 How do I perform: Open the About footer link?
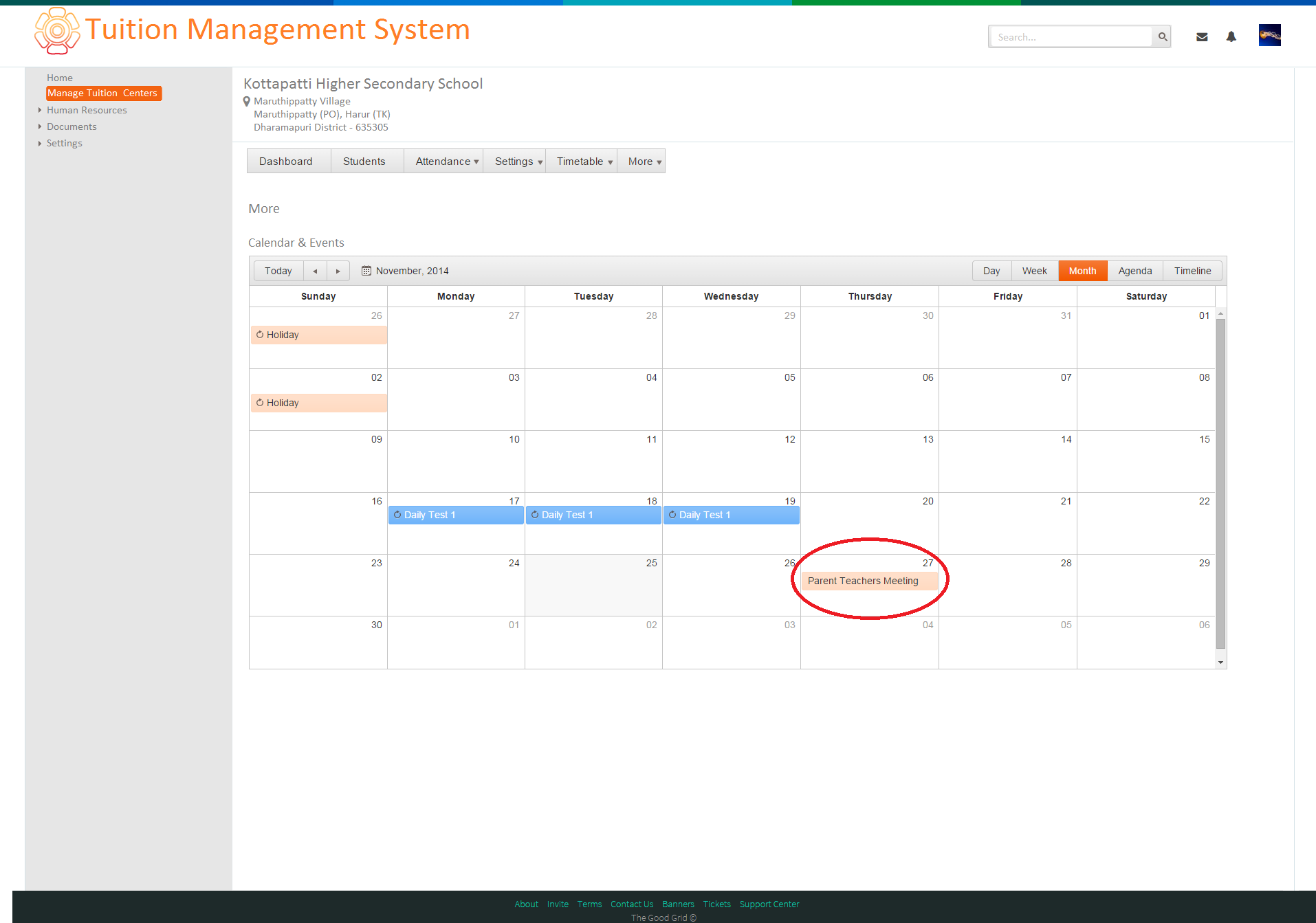[527, 904]
